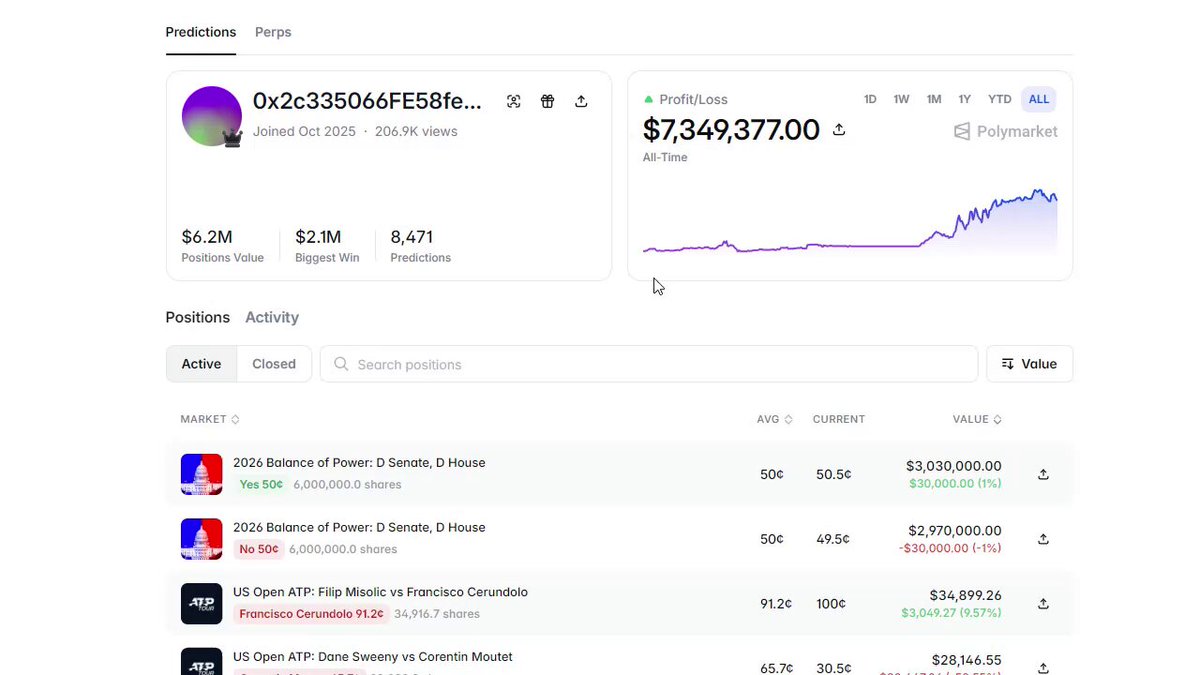Focus the Search positions field

649,364
